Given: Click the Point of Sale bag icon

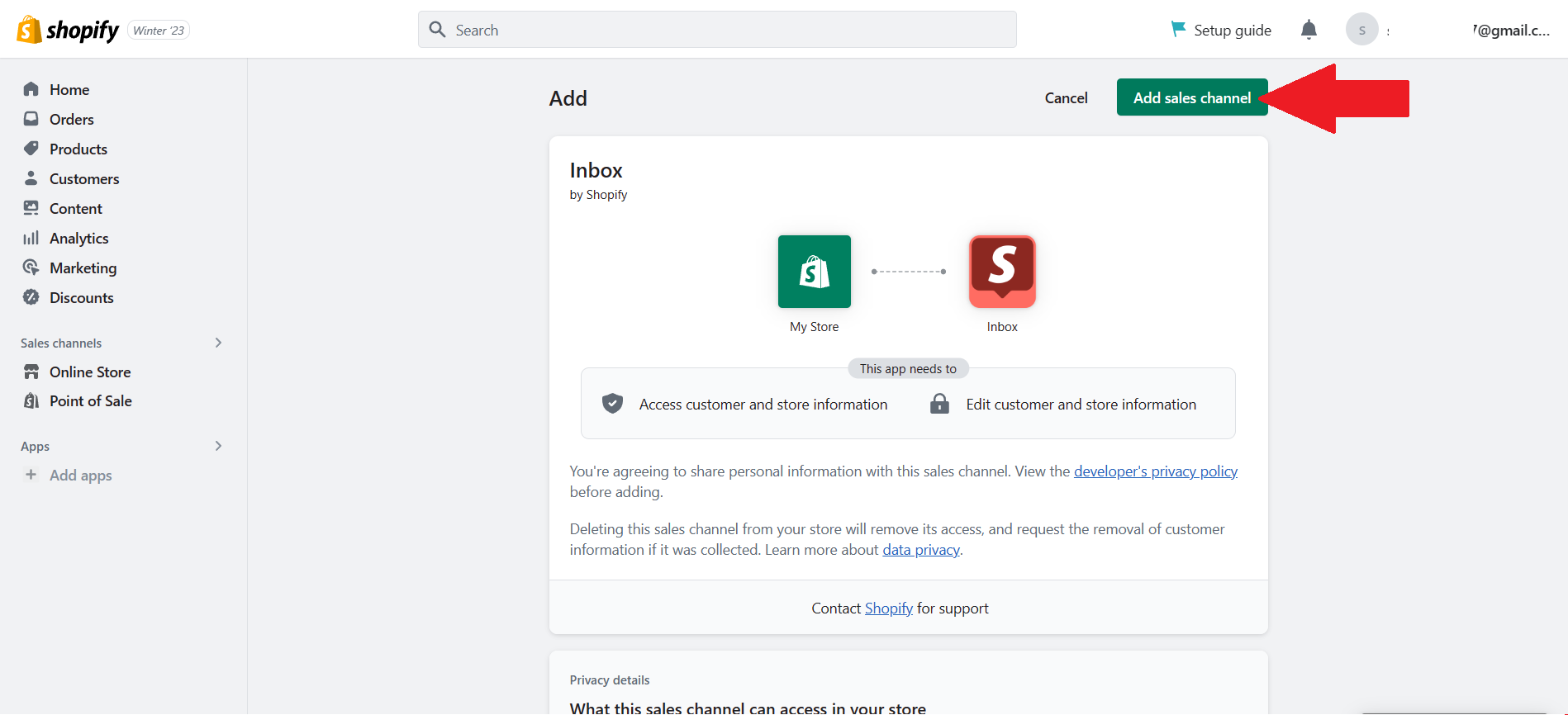Looking at the screenshot, I should (31, 400).
